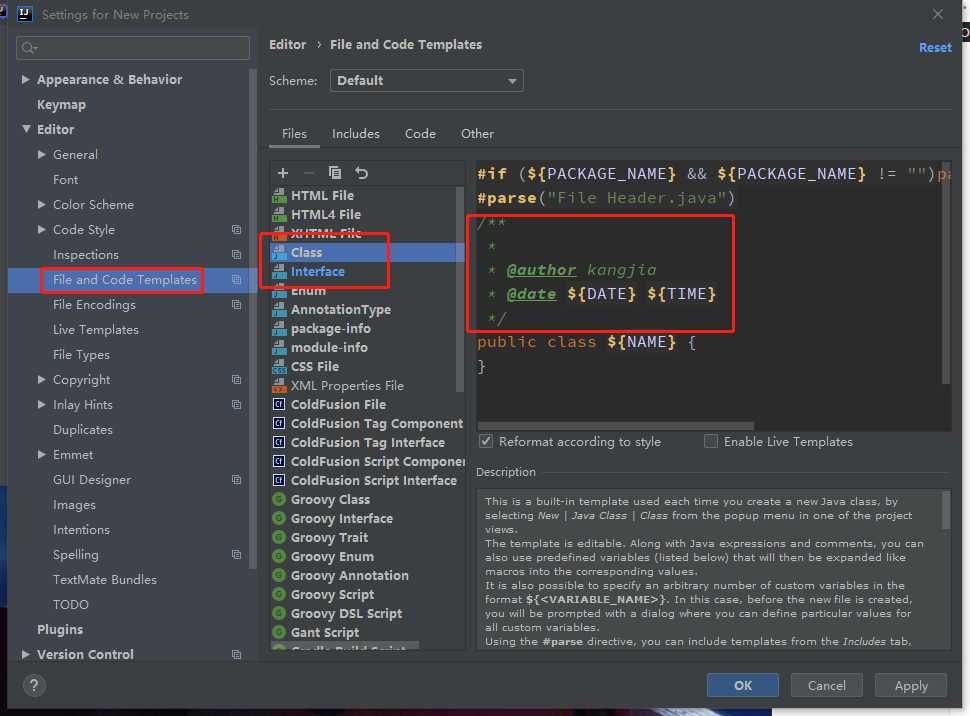This screenshot has height=716, width=970.
Task: Click the XML Properties File icon
Action: tap(280, 386)
